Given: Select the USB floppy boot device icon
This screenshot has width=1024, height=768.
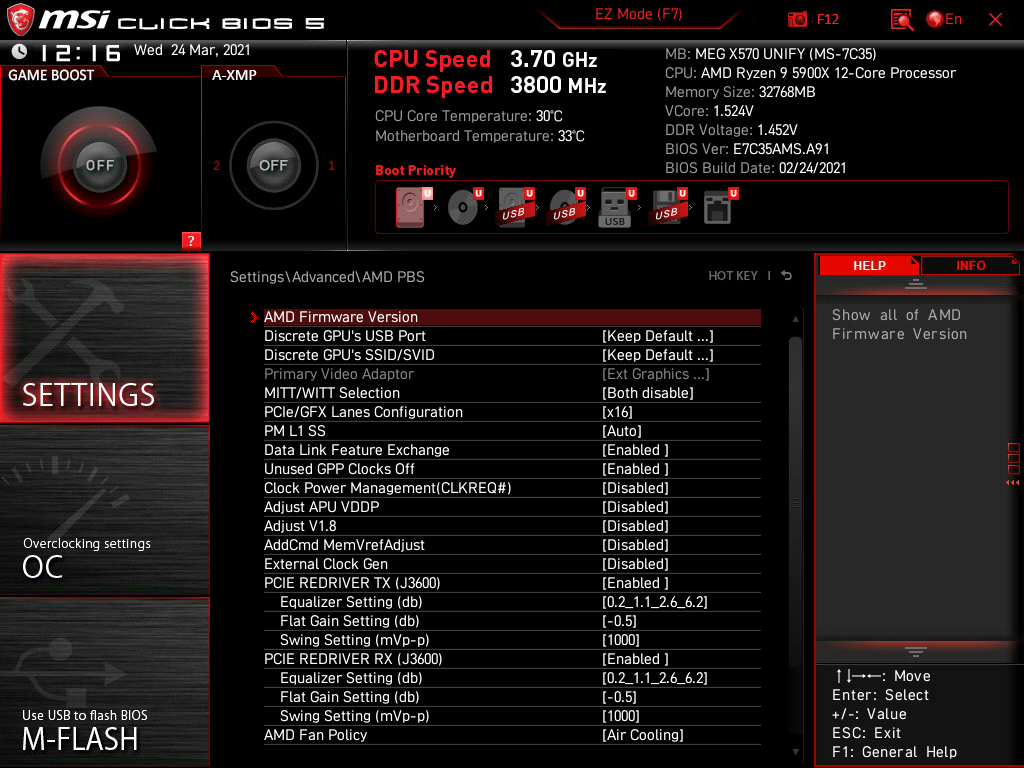Looking at the screenshot, I should (x=667, y=207).
